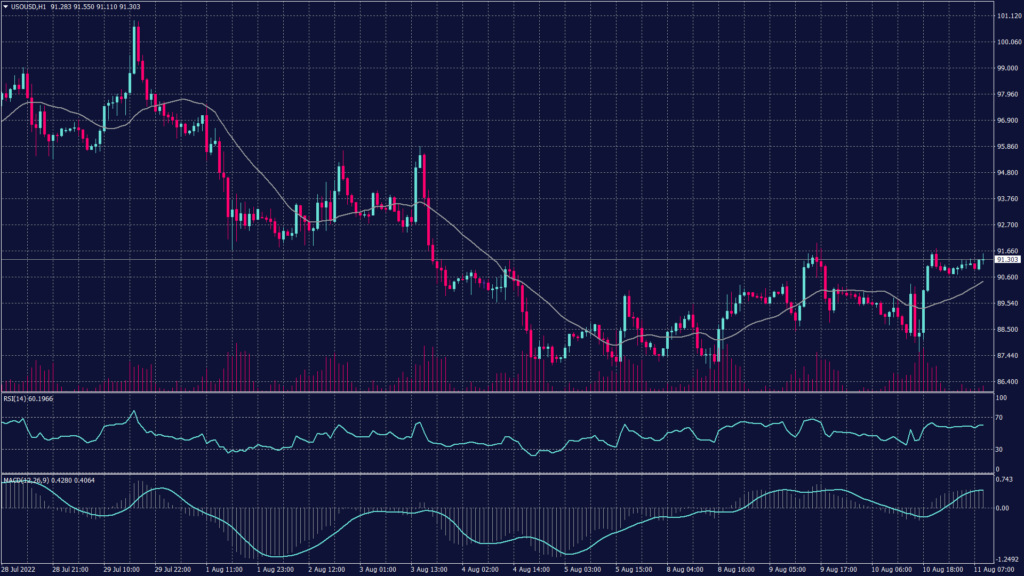Click the 28 Jul 2022 date label

tap(19, 570)
